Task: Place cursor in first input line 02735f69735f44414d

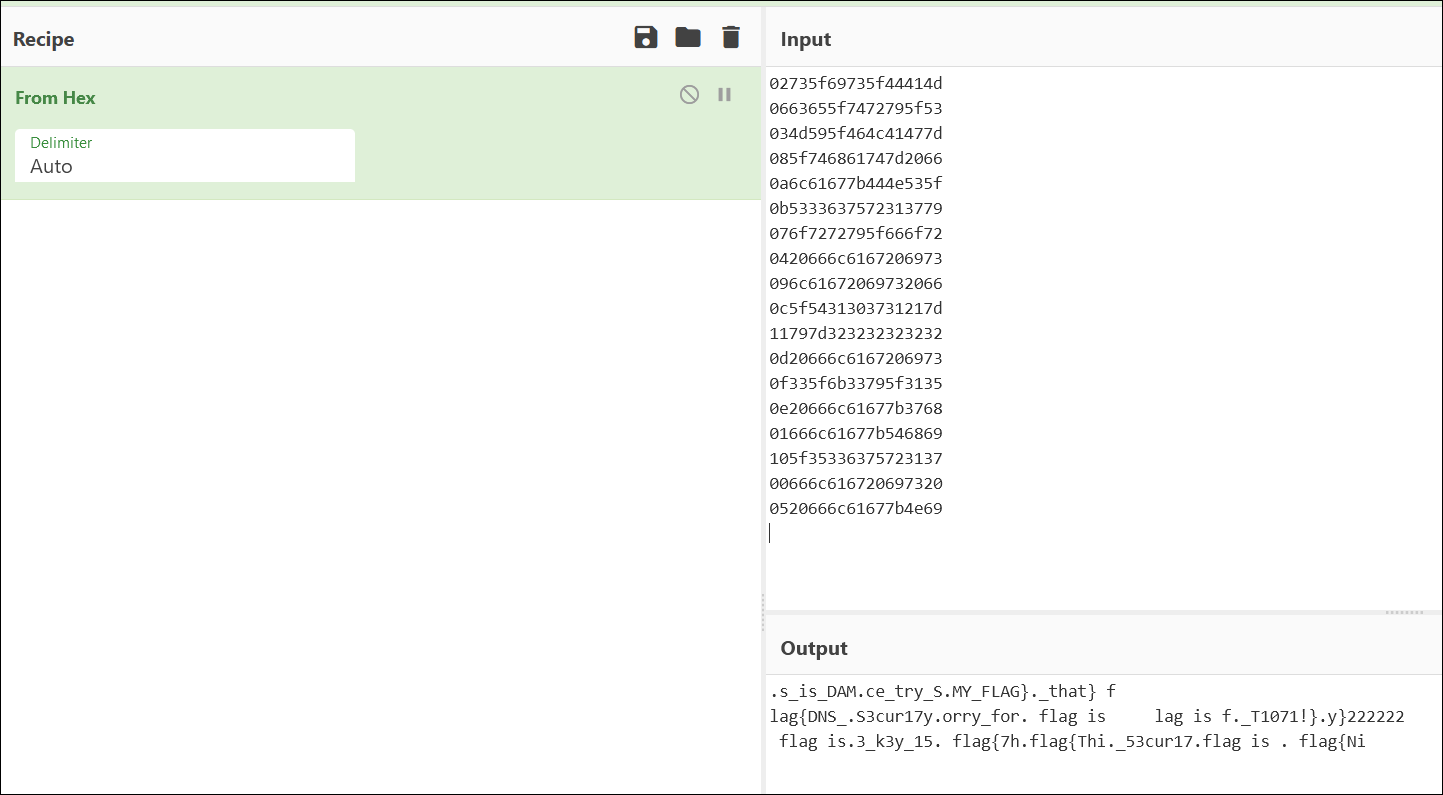Action: (856, 83)
